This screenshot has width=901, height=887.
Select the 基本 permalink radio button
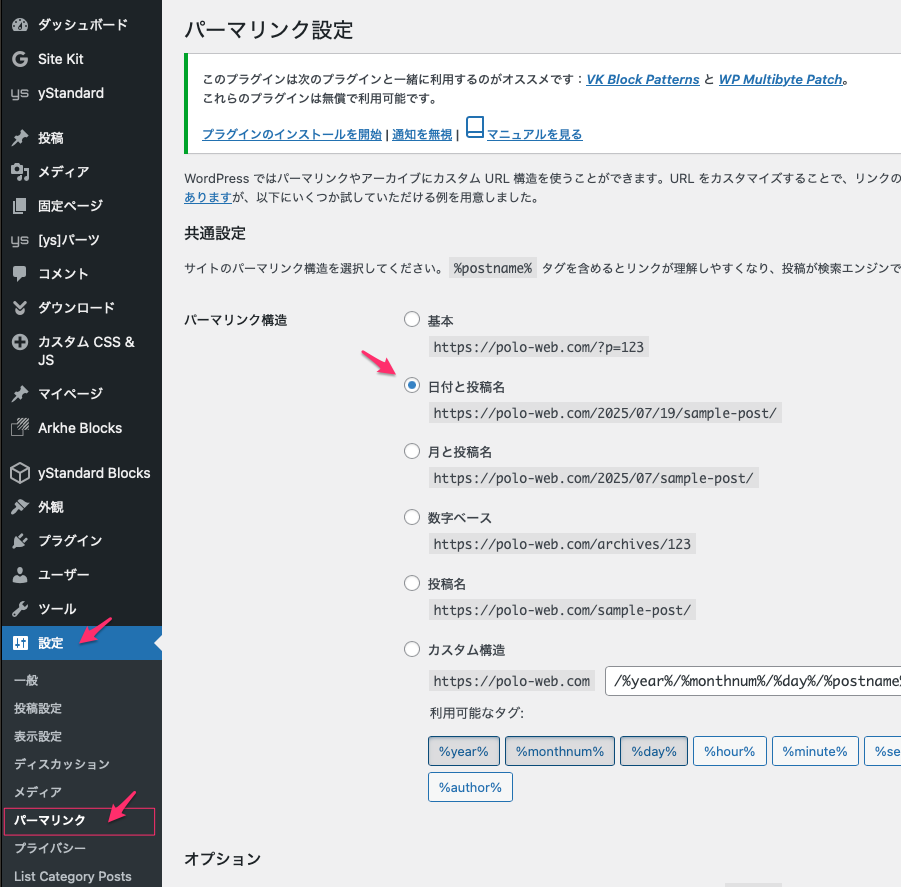411,320
